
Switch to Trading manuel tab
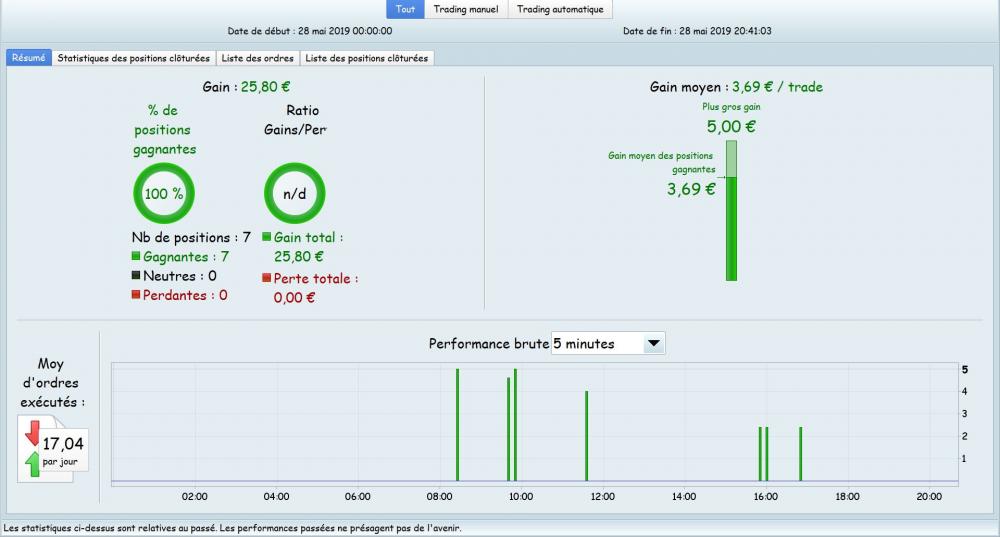(466, 9)
